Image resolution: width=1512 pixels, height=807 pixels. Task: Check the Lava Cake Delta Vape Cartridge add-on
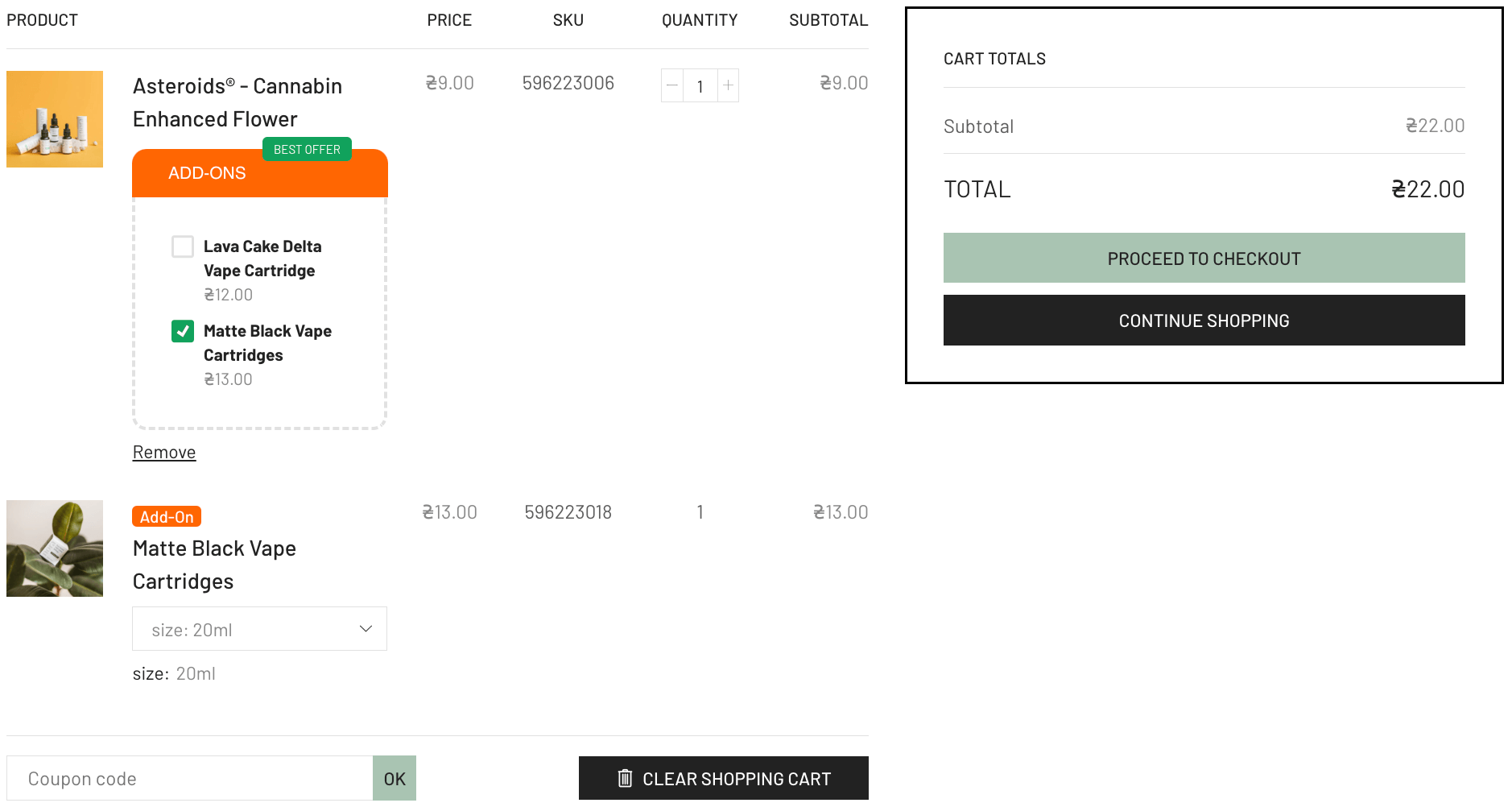coord(183,246)
